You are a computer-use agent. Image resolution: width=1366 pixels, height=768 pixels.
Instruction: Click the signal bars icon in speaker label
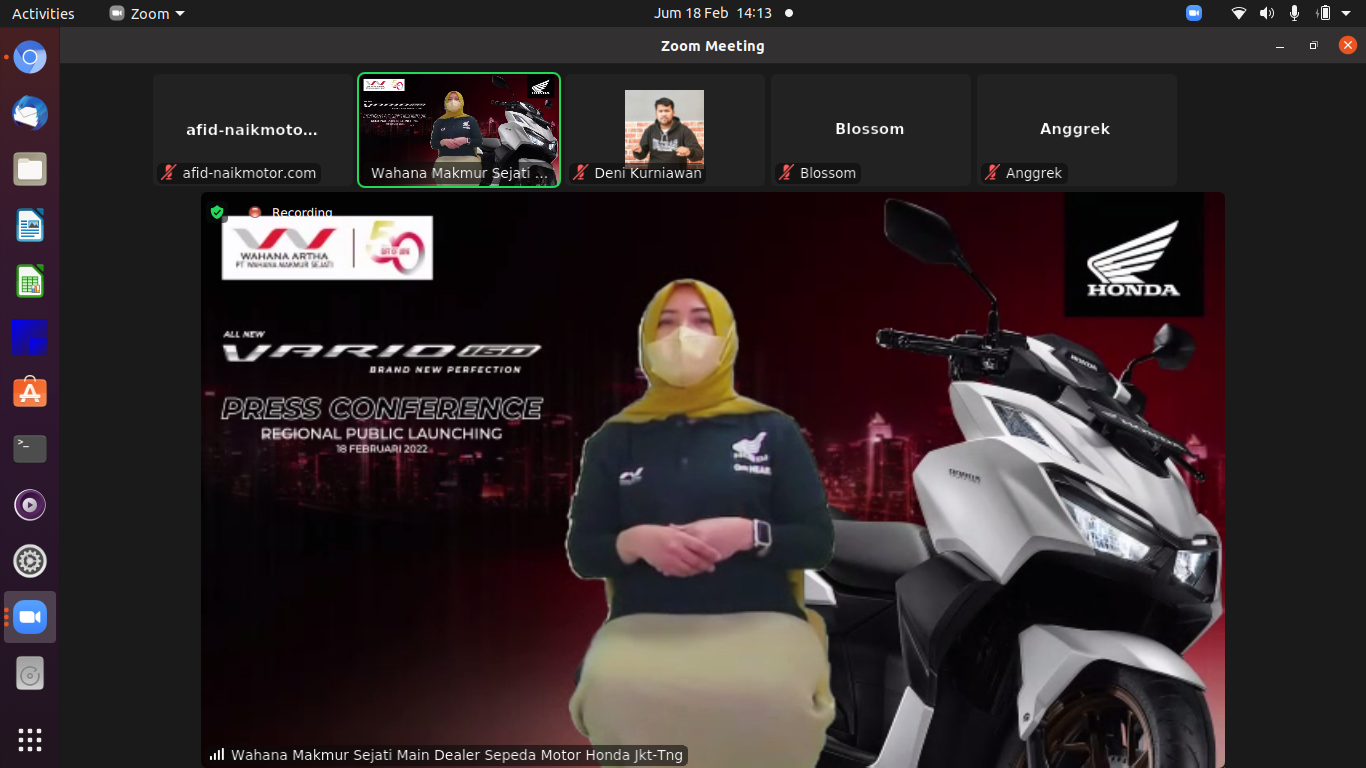pos(217,755)
